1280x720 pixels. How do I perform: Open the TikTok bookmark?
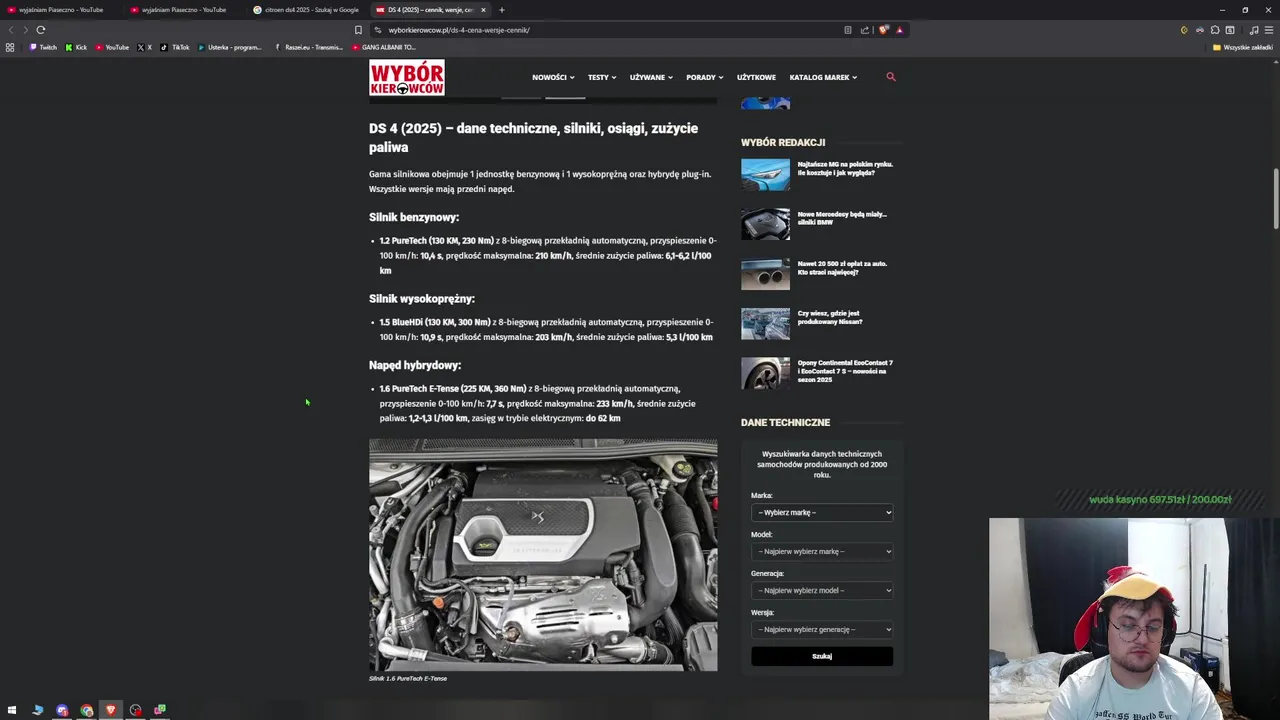(174, 47)
